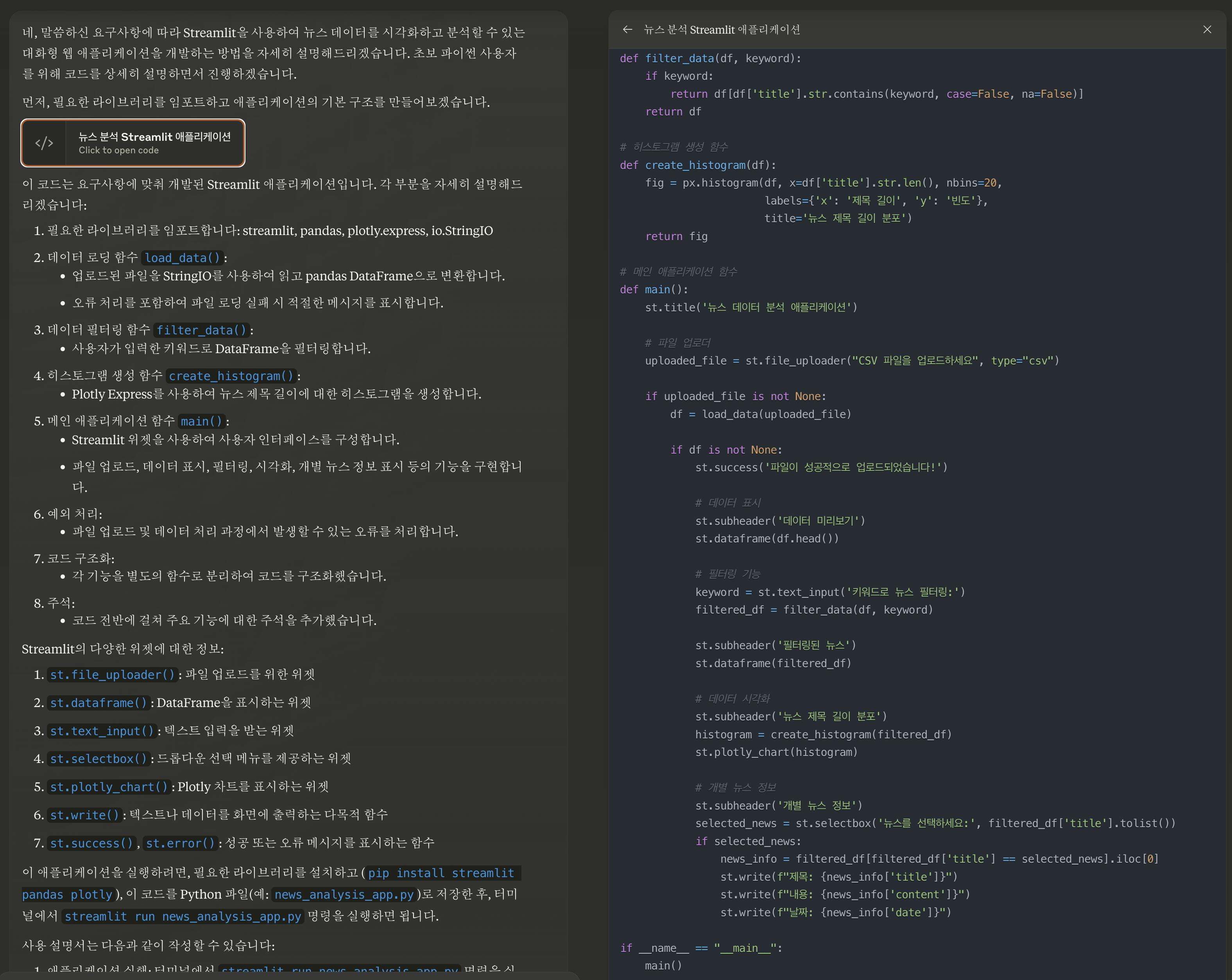The image size is (1232, 980).
Task: Click the create_histogram() inline code
Action: pos(231,376)
